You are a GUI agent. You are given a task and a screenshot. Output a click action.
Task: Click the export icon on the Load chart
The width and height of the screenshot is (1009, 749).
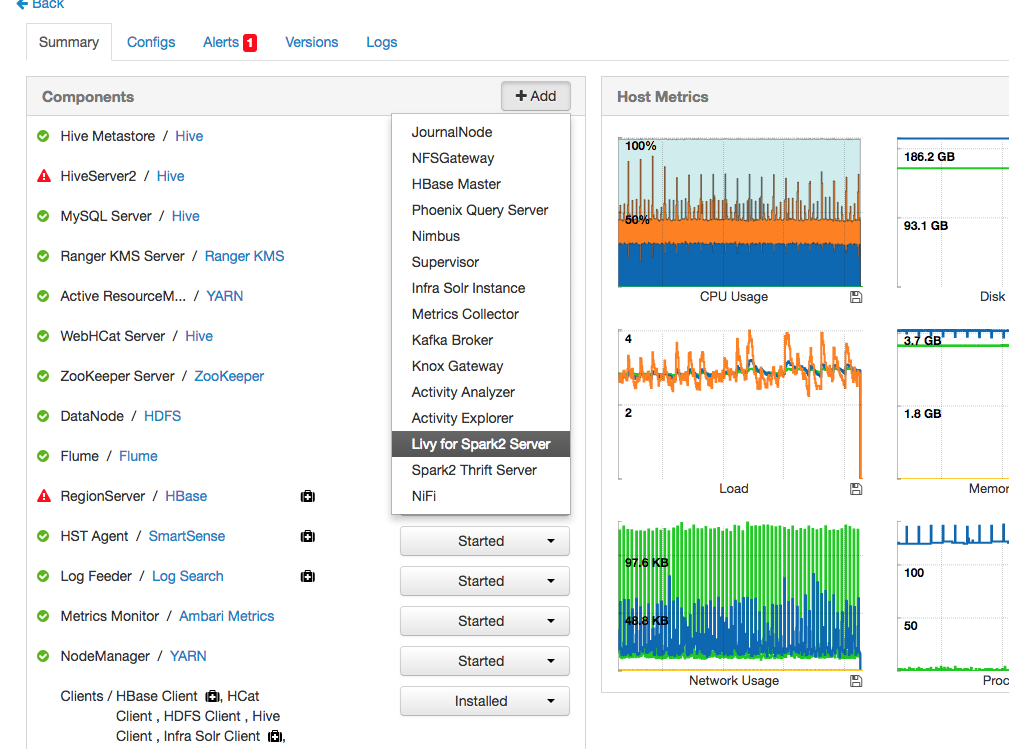(855, 488)
